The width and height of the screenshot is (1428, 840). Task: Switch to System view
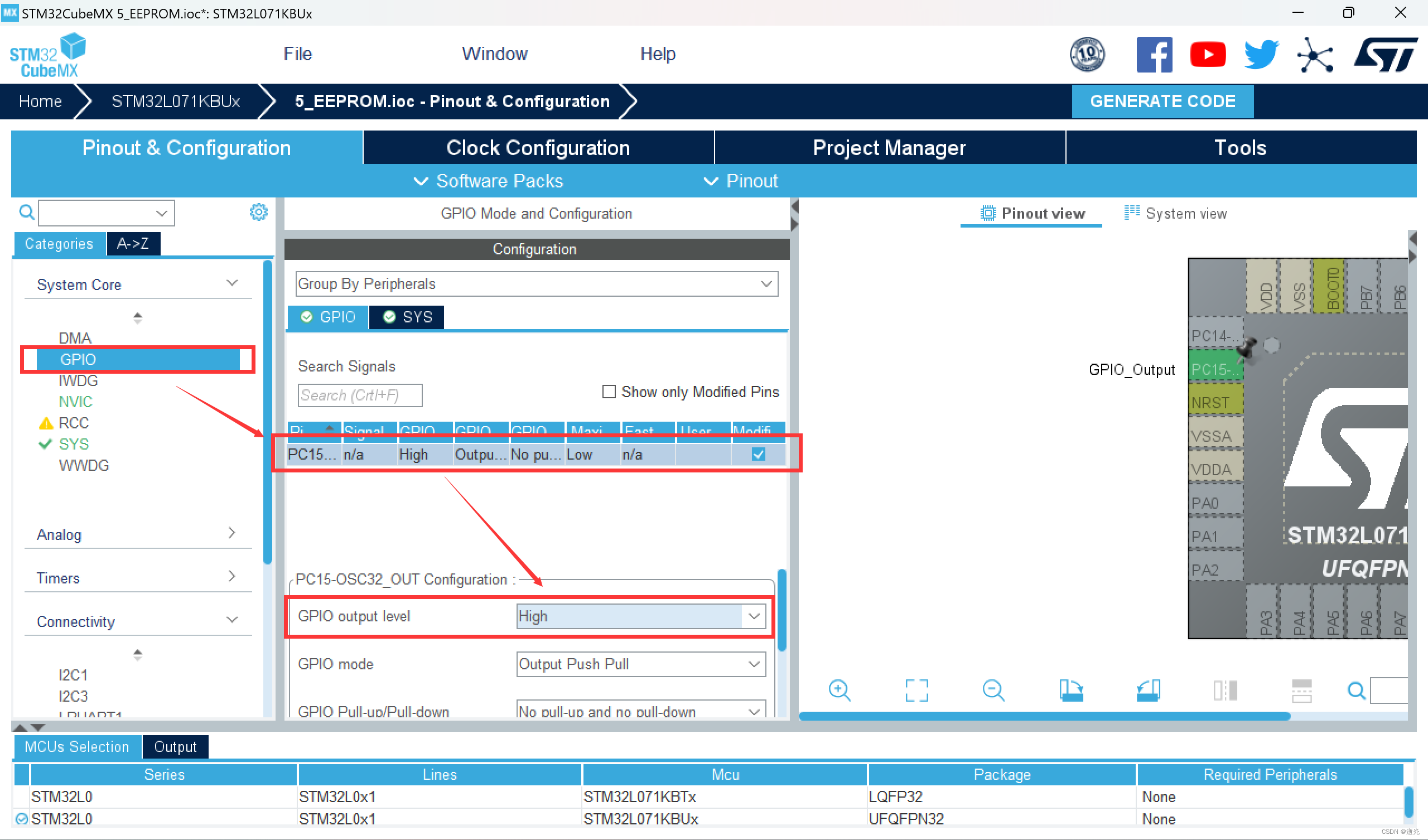(1175, 213)
